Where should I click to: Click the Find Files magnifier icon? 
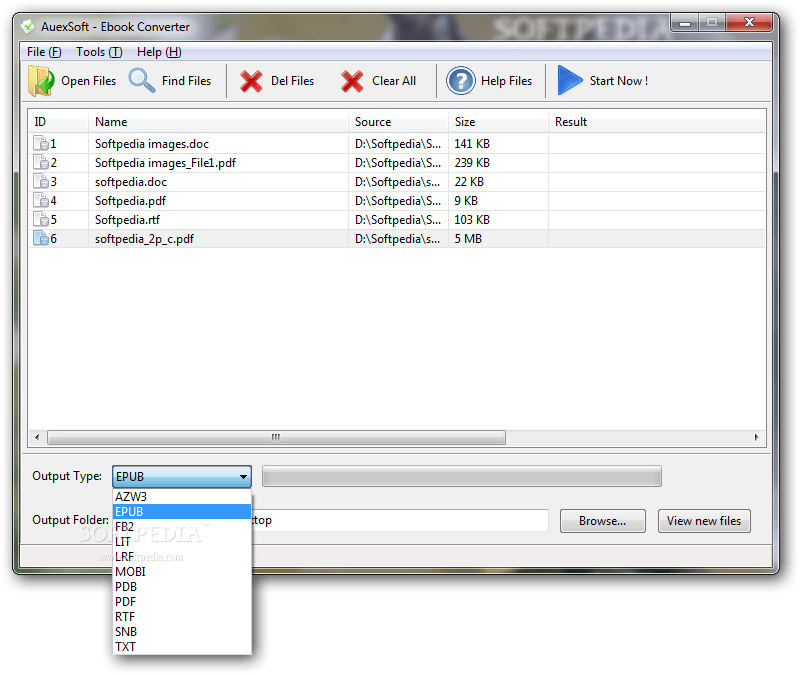click(x=142, y=81)
